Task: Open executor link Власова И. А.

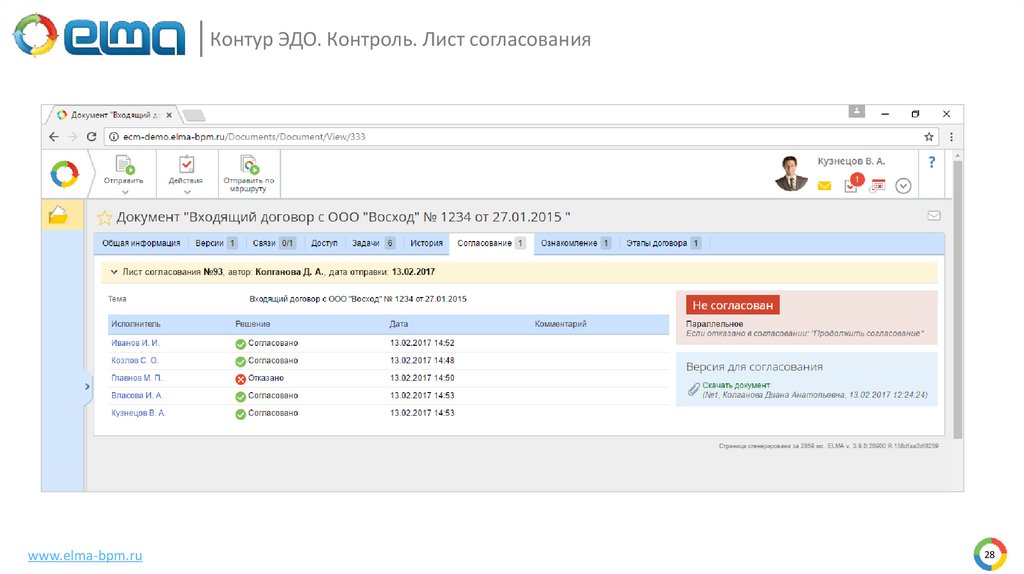Action: point(136,395)
